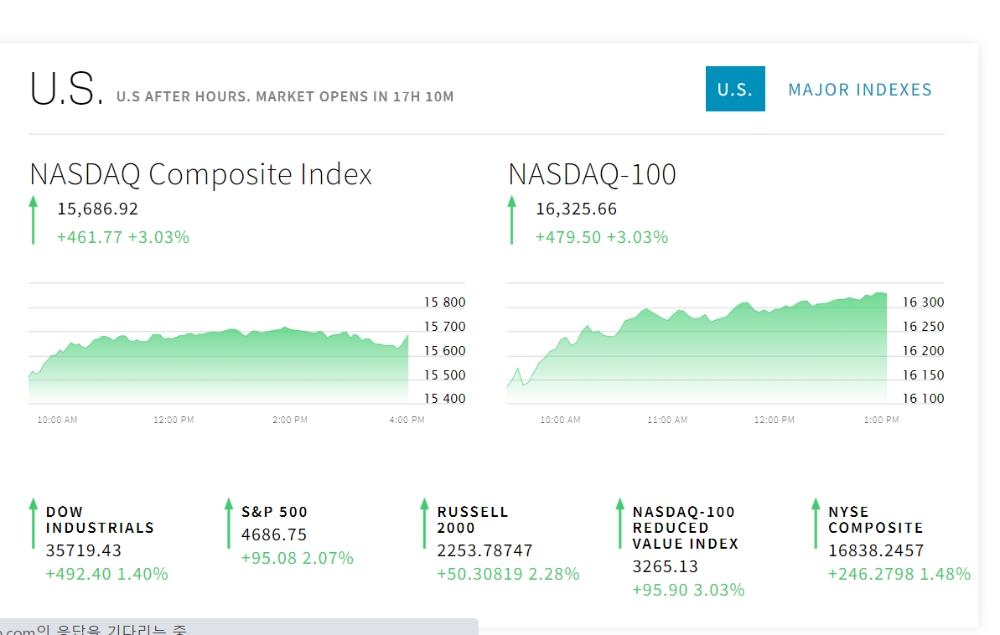Click the NASDAQ-100 green up arrow
The image size is (1000, 635).
[511, 220]
